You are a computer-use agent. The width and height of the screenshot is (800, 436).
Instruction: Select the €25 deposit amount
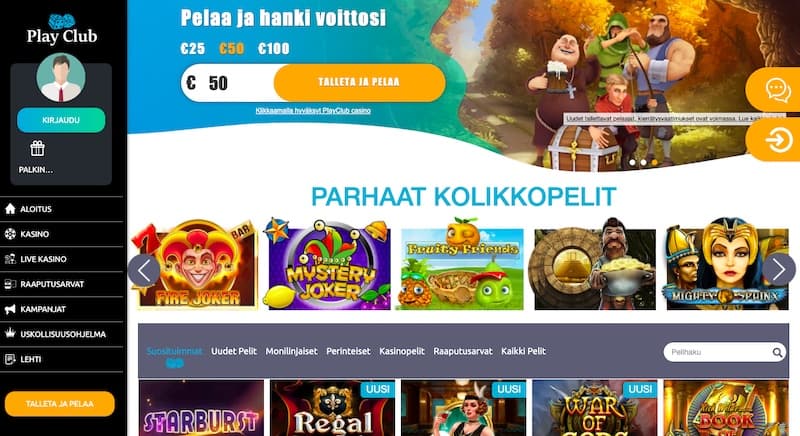(193, 48)
